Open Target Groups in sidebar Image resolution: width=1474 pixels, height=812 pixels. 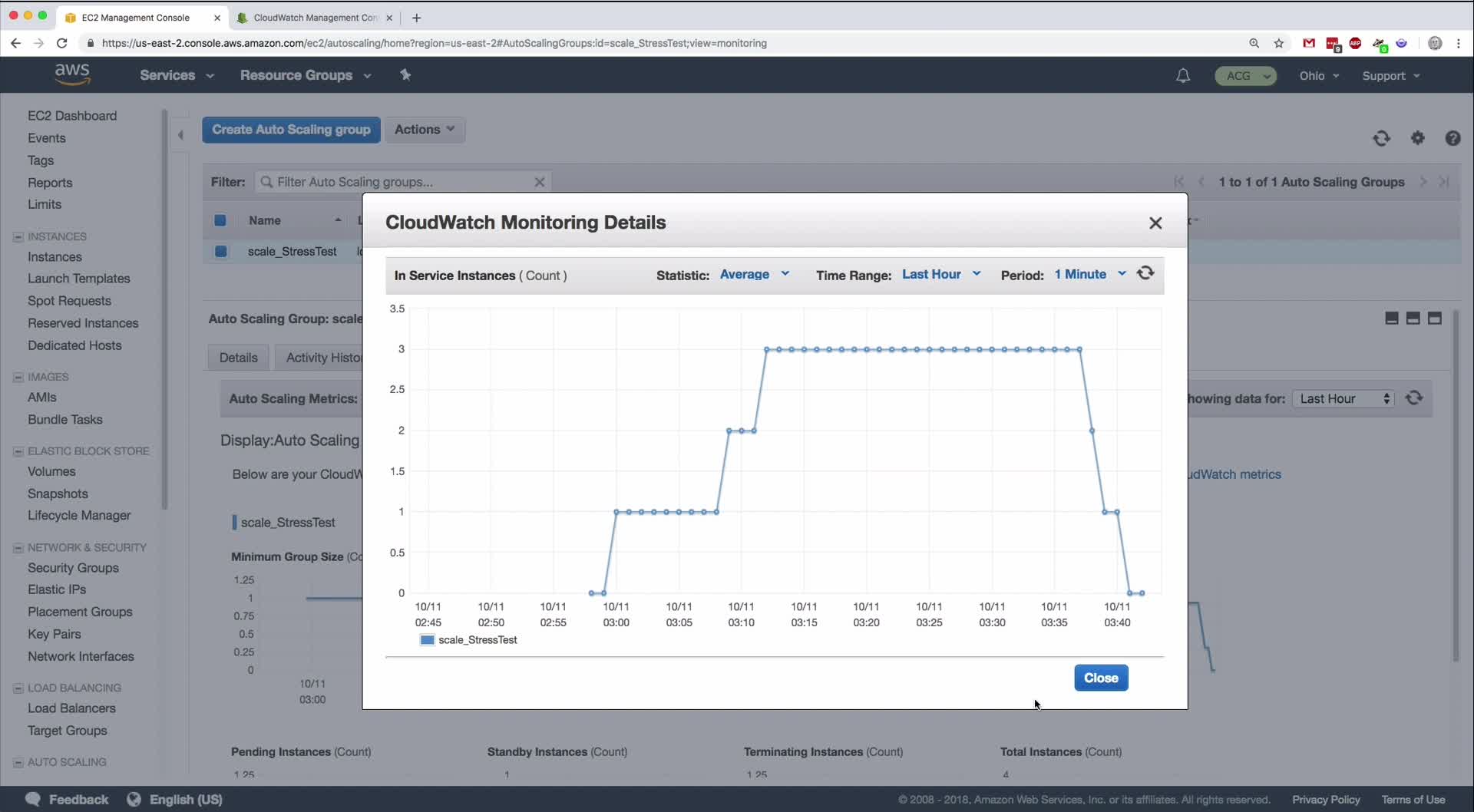[68, 731]
